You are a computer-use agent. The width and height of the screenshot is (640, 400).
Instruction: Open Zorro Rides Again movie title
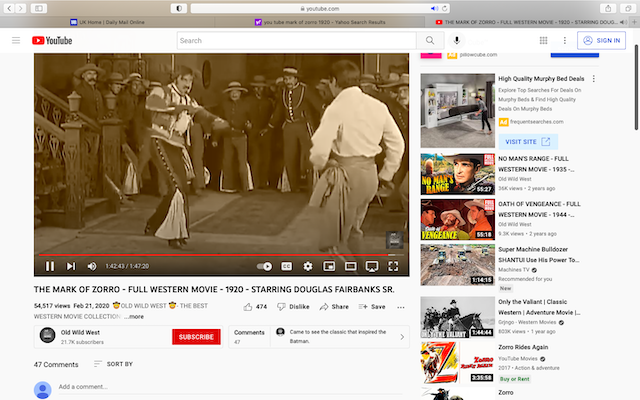(x=523, y=347)
